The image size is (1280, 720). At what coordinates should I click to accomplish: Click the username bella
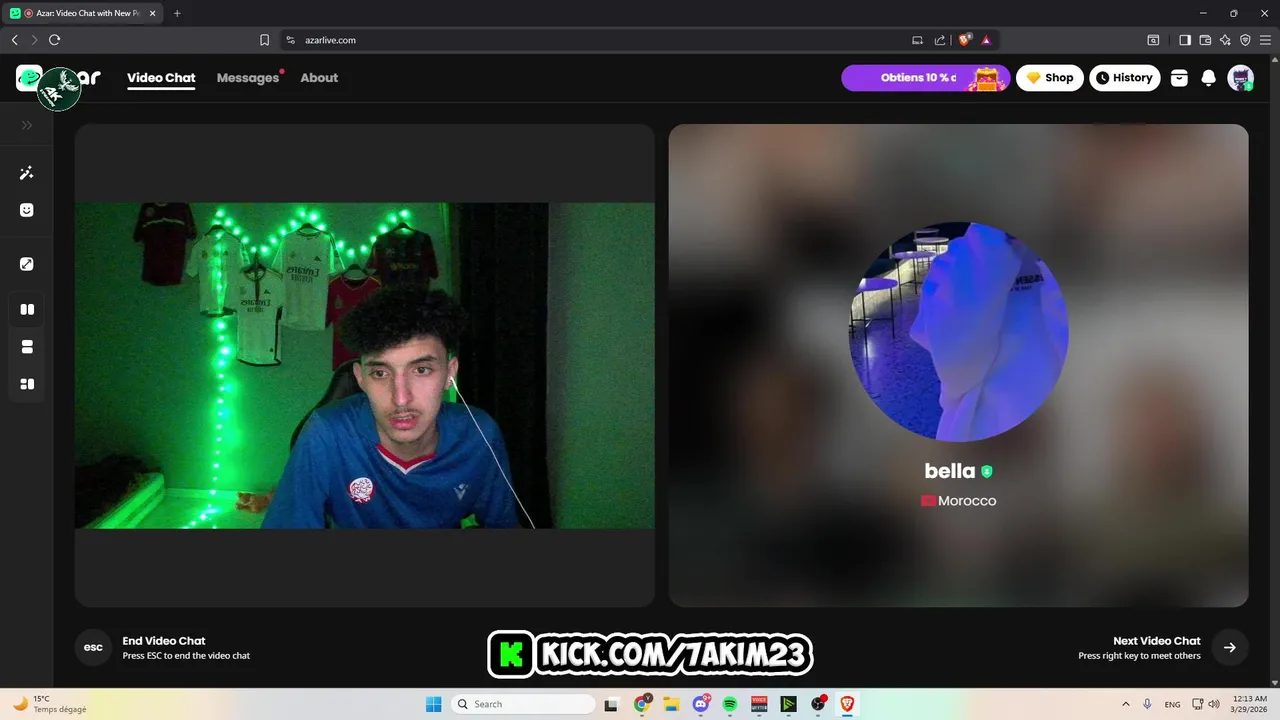click(x=949, y=471)
